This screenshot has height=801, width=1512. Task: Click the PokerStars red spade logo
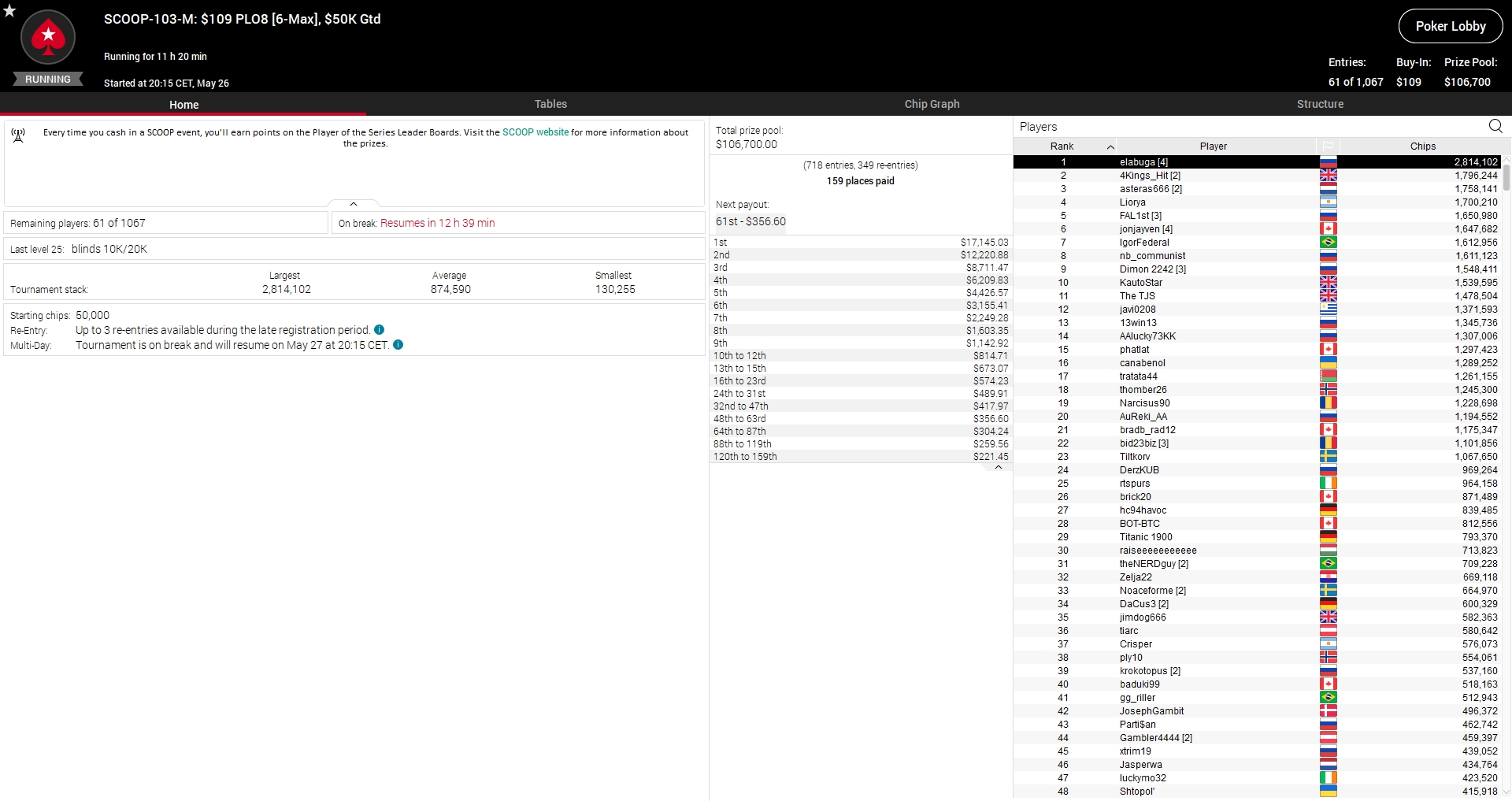tap(48, 37)
